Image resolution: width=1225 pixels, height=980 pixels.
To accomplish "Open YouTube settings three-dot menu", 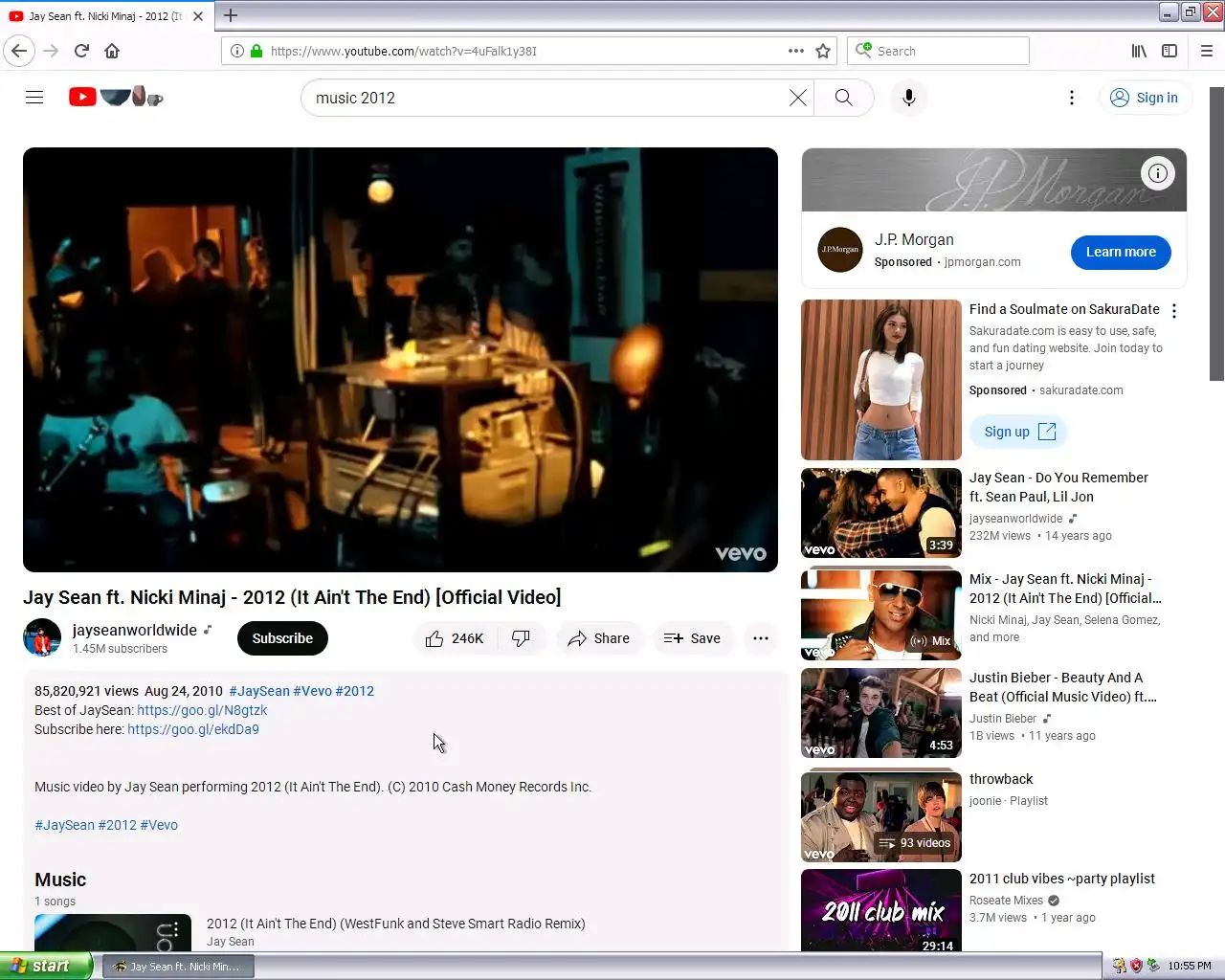I will pyautogui.click(x=1072, y=98).
